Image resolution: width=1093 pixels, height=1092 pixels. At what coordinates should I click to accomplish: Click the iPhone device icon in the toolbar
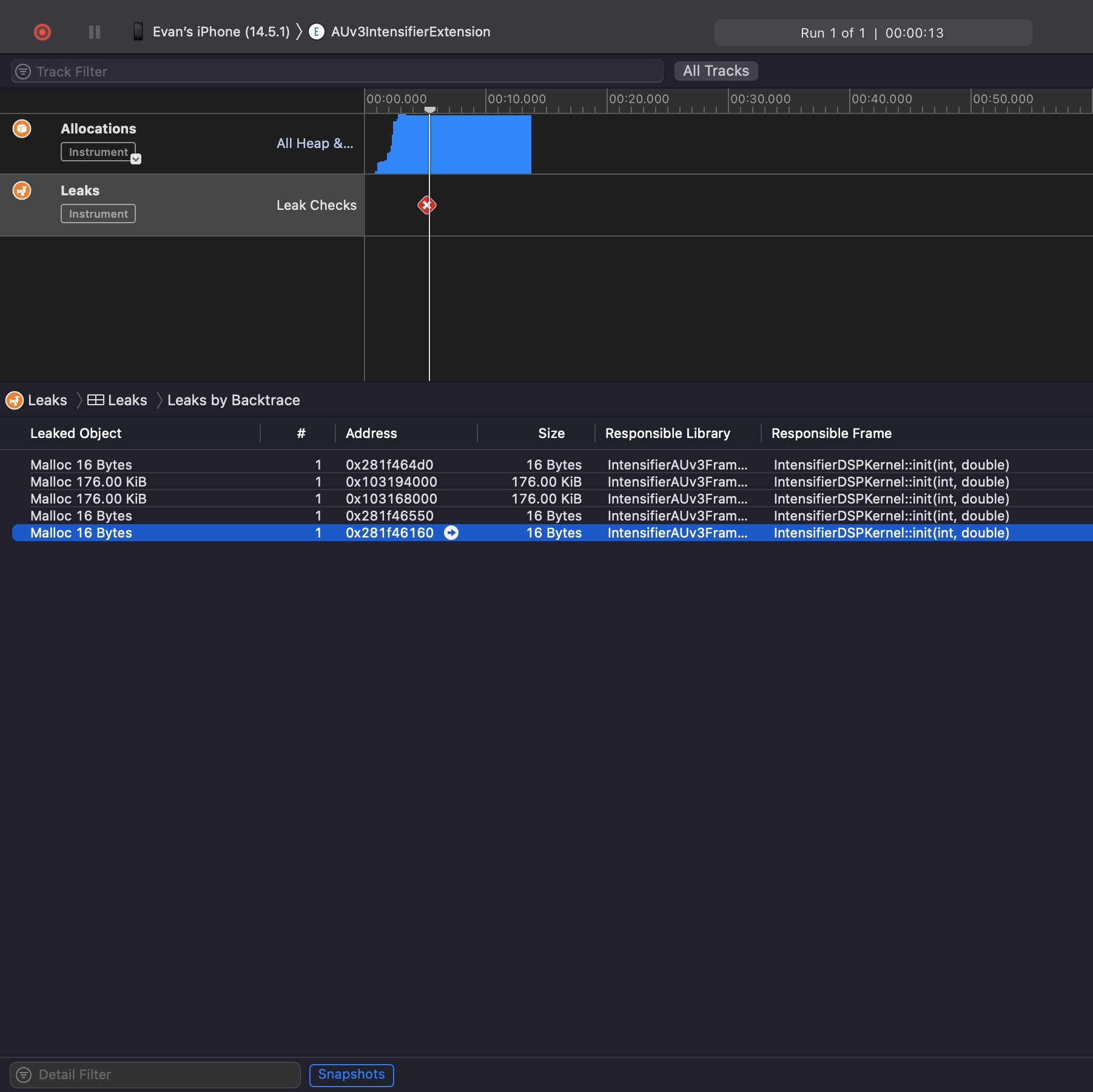(x=138, y=32)
